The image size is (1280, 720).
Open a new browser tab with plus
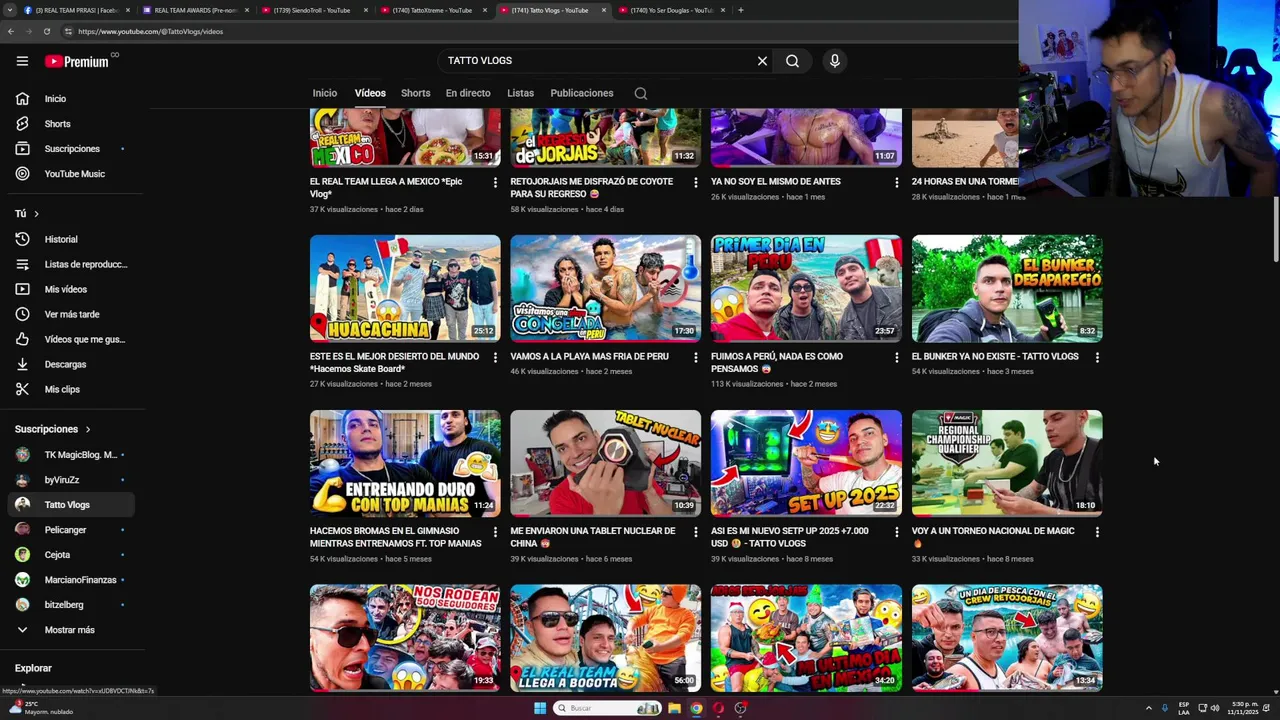tap(740, 10)
